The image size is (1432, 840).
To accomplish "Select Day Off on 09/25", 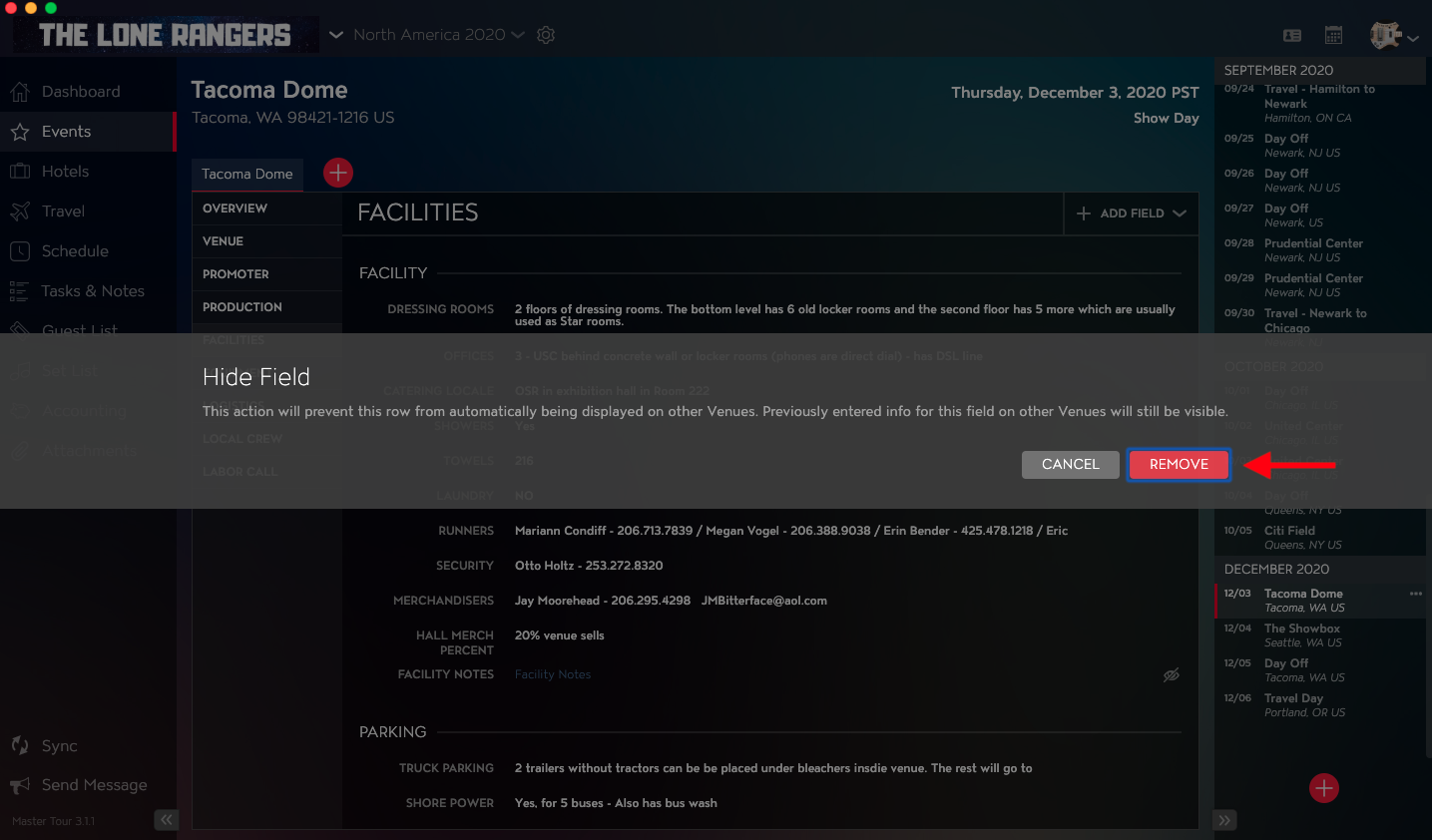I will pos(1319,146).
